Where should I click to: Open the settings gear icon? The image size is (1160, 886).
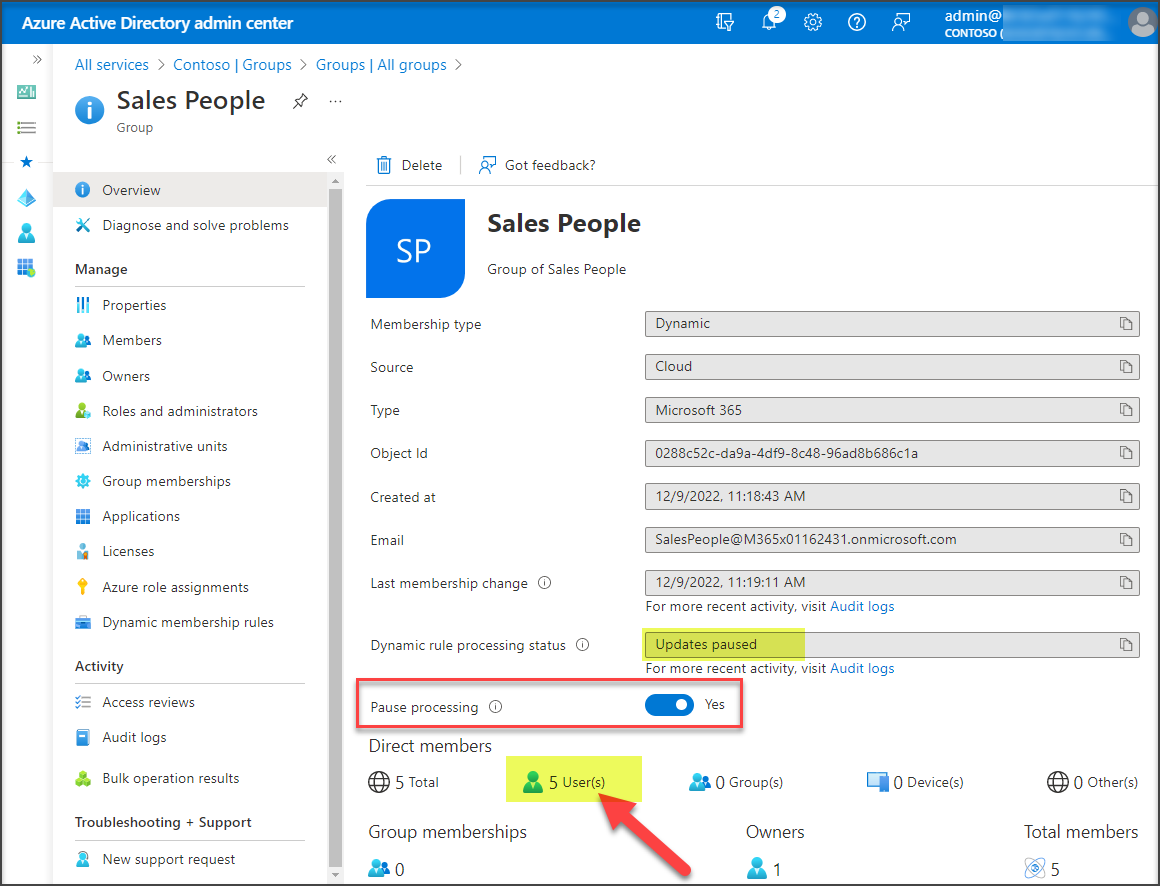point(813,22)
